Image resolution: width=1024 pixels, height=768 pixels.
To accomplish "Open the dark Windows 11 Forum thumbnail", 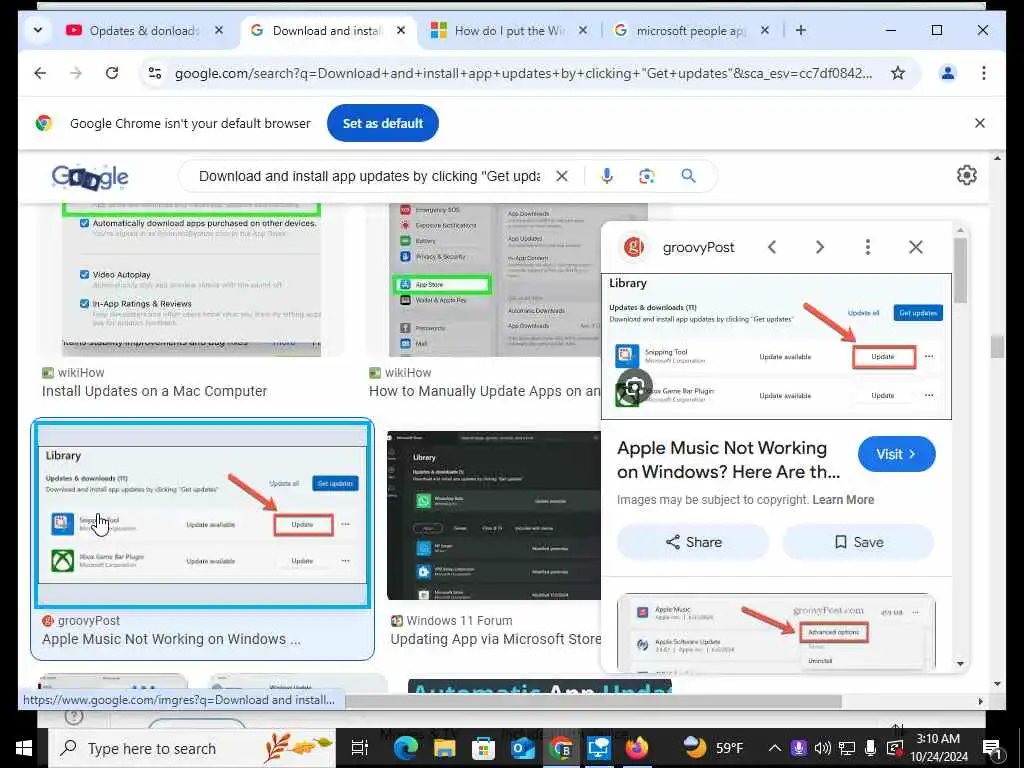I will pyautogui.click(x=494, y=515).
